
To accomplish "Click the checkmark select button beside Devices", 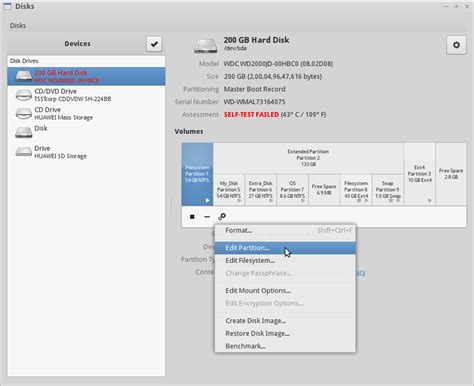I will click(154, 44).
